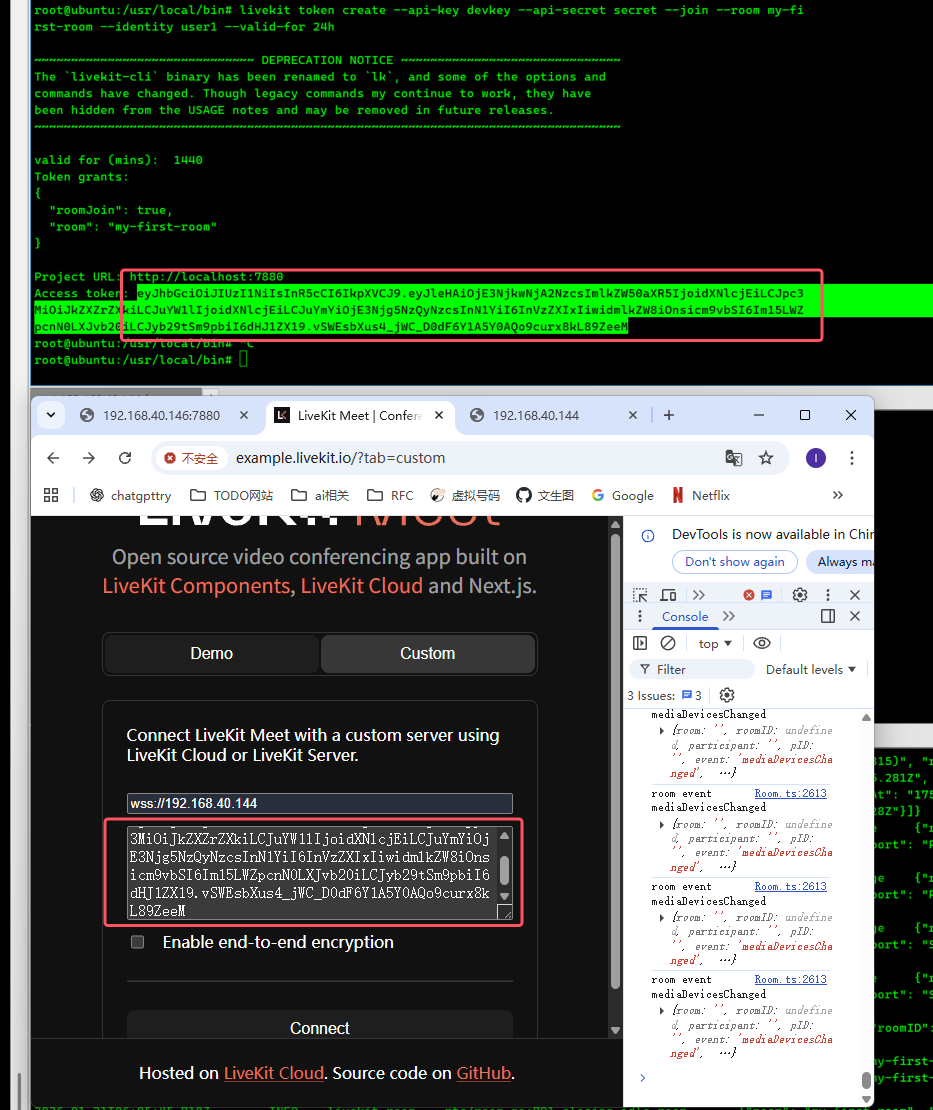Image resolution: width=933 pixels, height=1110 pixels.
Task: Switch to the 192.168.40.144 tab
Action: tap(536, 416)
